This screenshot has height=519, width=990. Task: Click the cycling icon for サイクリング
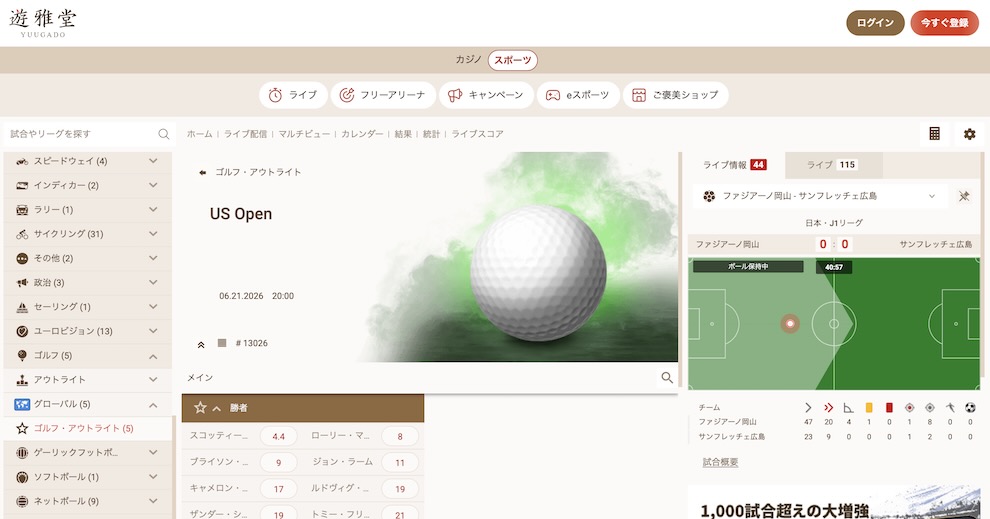(x=22, y=234)
